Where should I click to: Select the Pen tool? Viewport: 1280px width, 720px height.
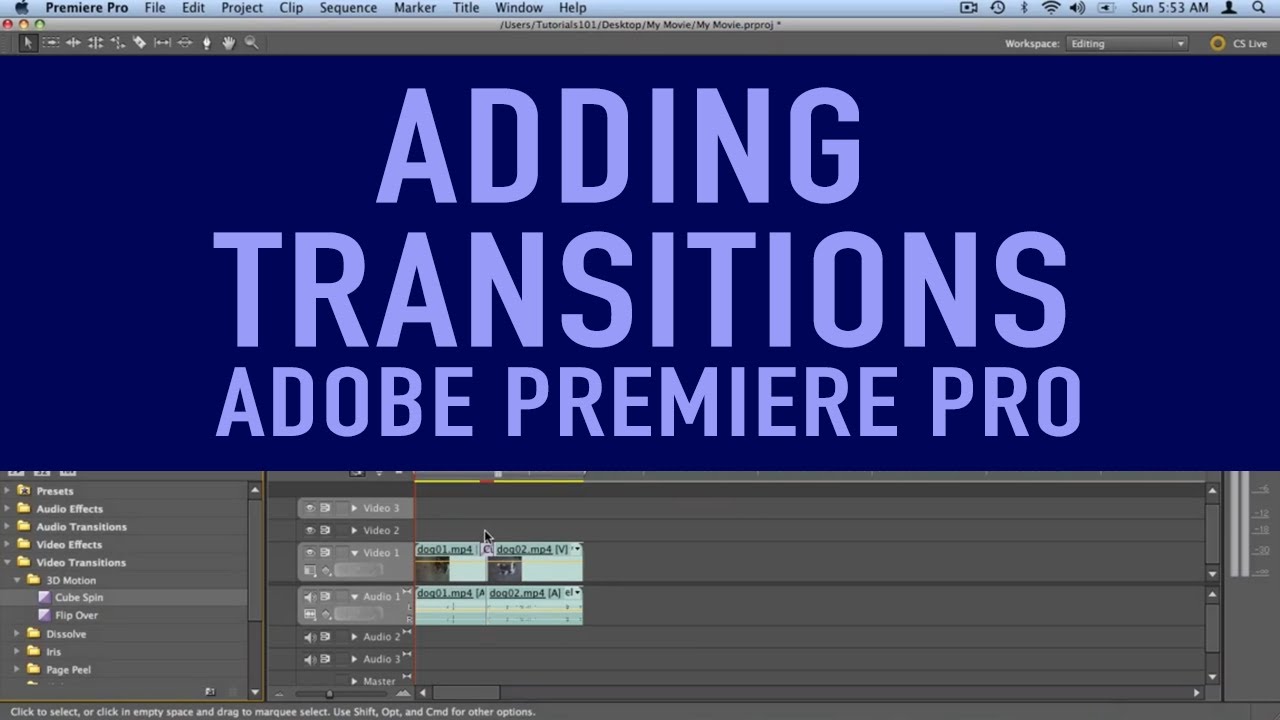point(206,42)
